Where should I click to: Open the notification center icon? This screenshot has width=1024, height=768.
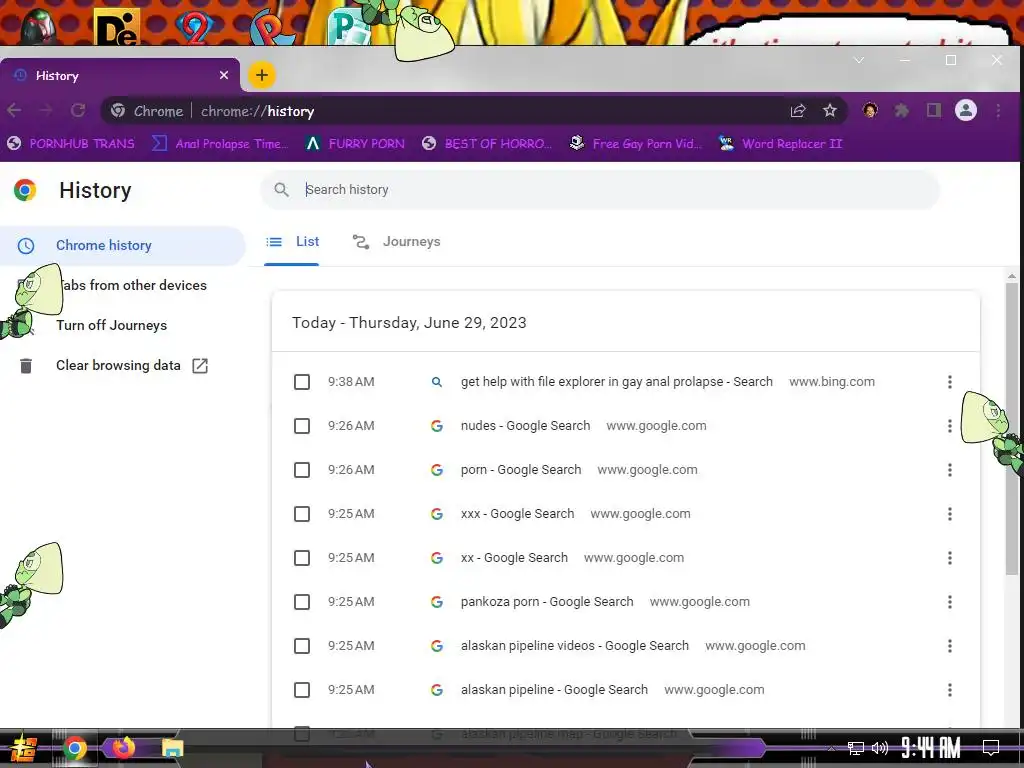click(991, 747)
